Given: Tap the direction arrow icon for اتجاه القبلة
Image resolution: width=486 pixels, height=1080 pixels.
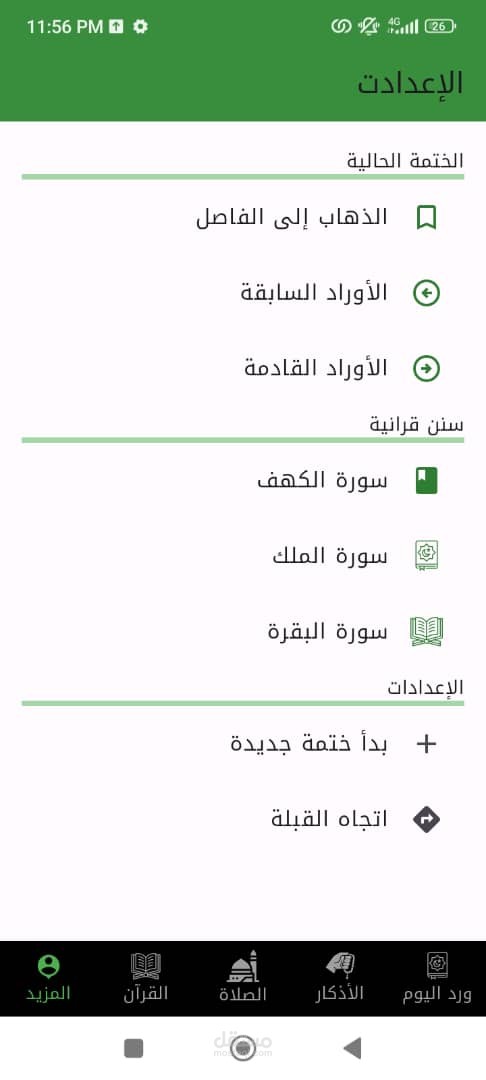Looking at the screenshot, I should point(426,819).
